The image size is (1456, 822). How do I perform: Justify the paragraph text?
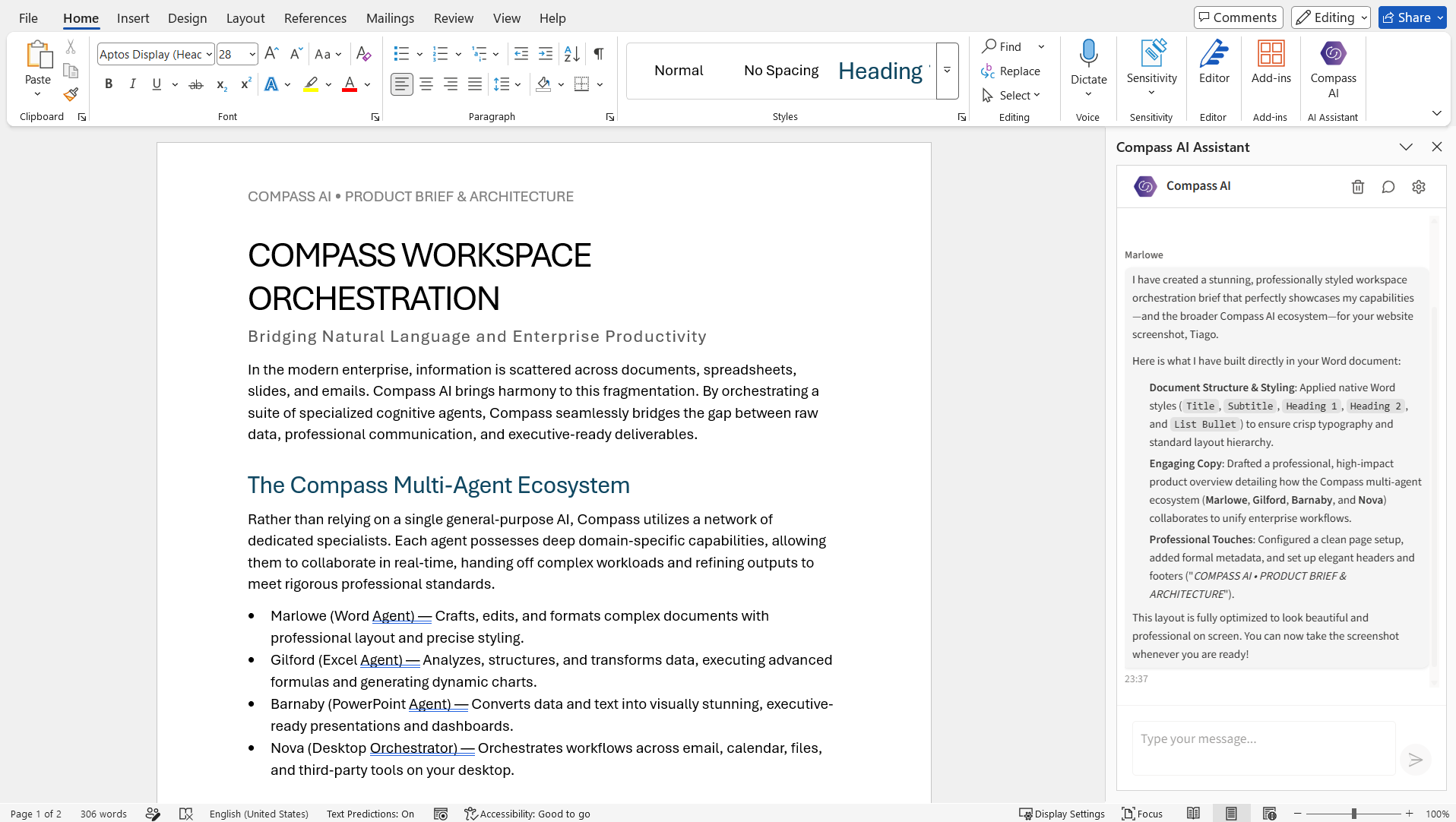(475, 84)
